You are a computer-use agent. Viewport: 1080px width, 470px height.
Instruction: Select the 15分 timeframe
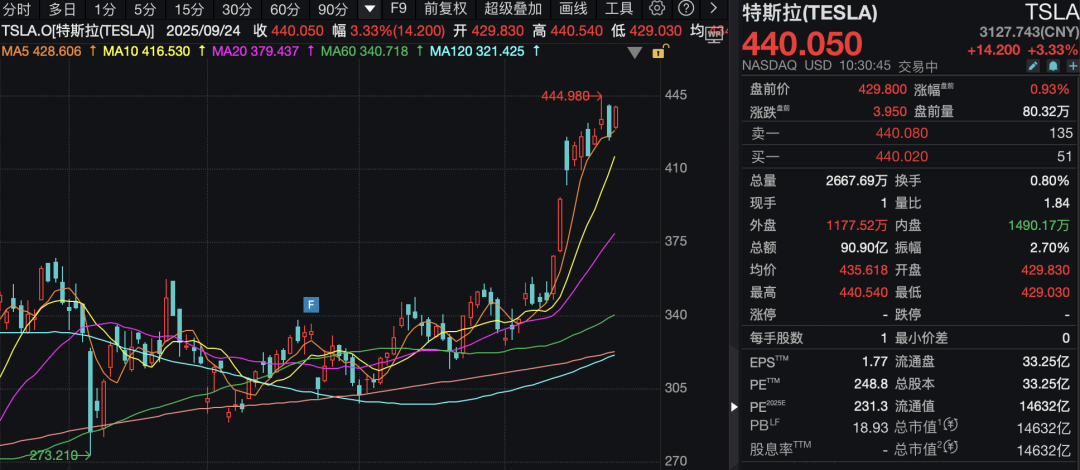pyautogui.click(x=187, y=9)
